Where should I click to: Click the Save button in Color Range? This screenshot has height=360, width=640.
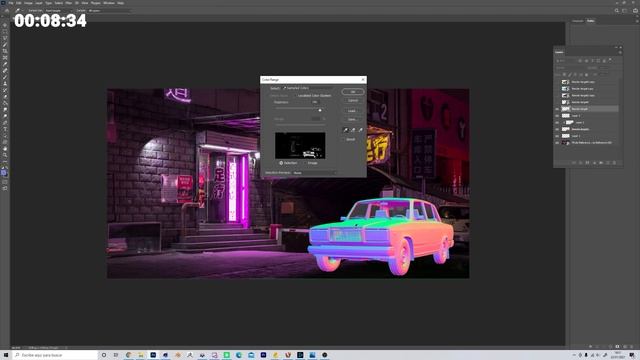coord(353,120)
